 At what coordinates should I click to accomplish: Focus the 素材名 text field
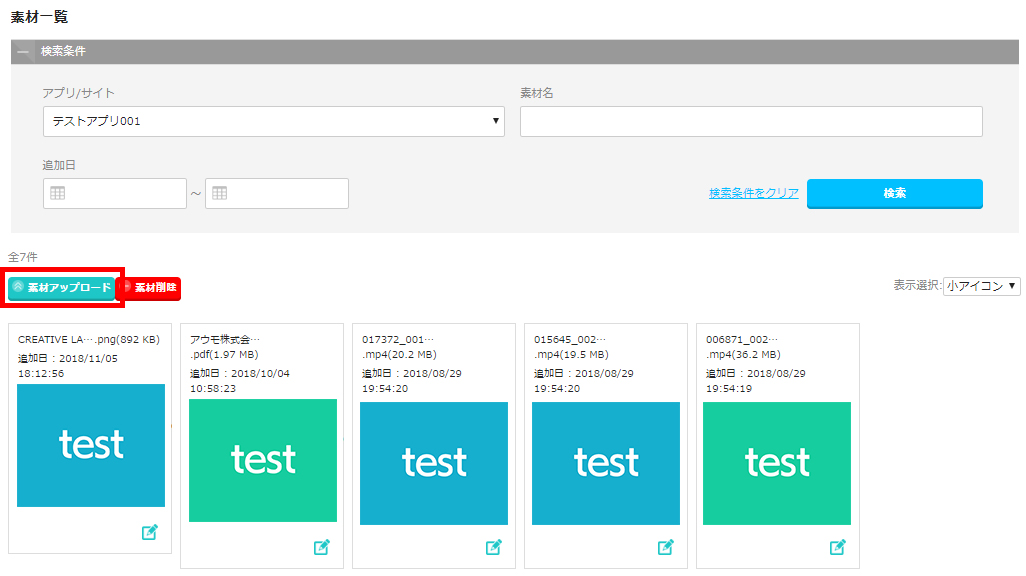[750, 121]
